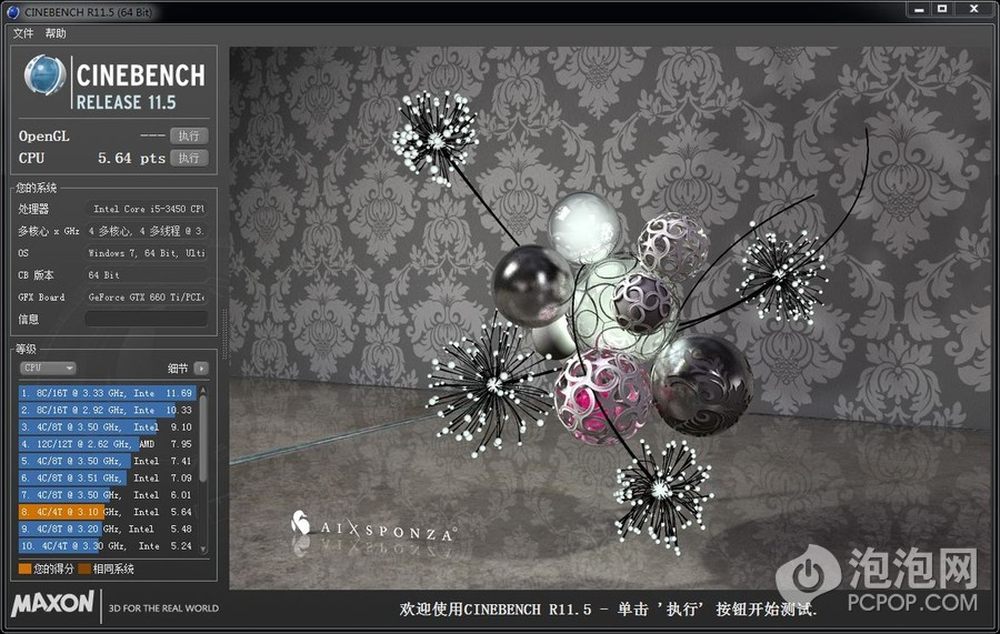Click the orange 您的得分 legend swatch
Viewport: 1000px width, 634px height.
point(25,570)
